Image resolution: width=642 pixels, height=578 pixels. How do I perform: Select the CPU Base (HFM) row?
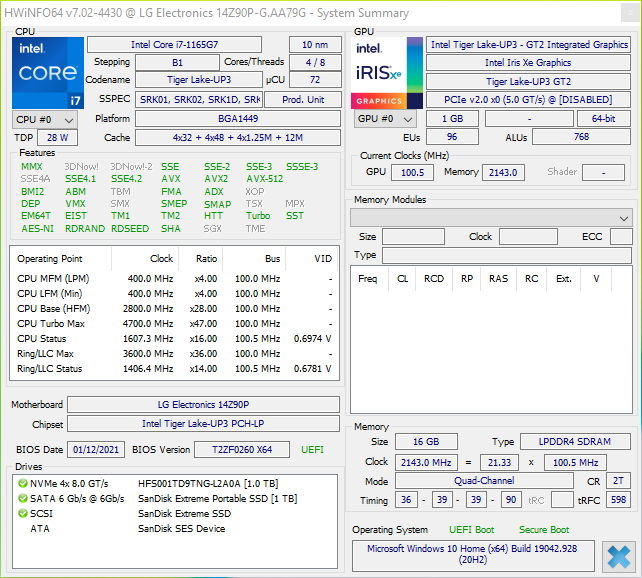(174, 308)
